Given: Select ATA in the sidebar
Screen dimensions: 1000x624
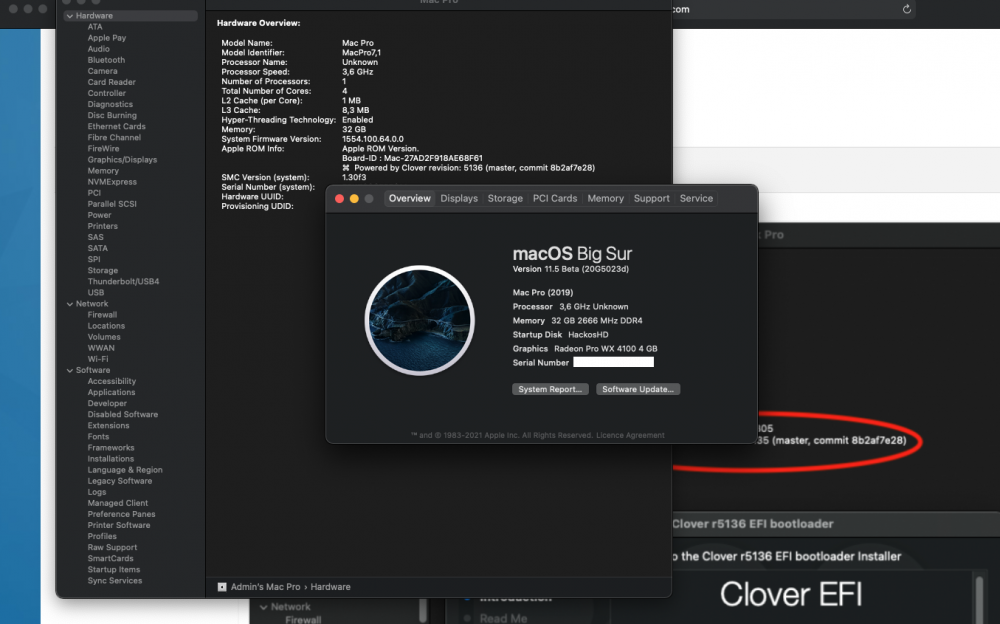Looking at the screenshot, I should point(95,27).
